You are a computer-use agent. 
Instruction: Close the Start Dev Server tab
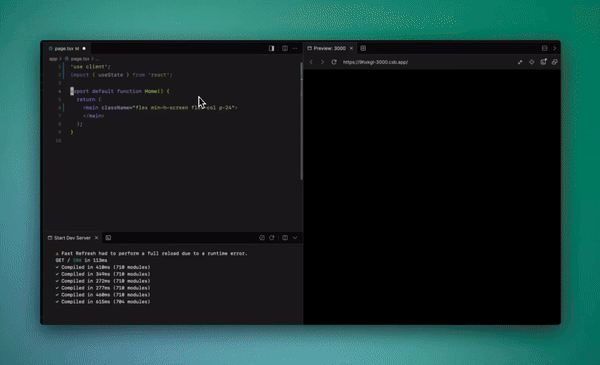click(96, 238)
